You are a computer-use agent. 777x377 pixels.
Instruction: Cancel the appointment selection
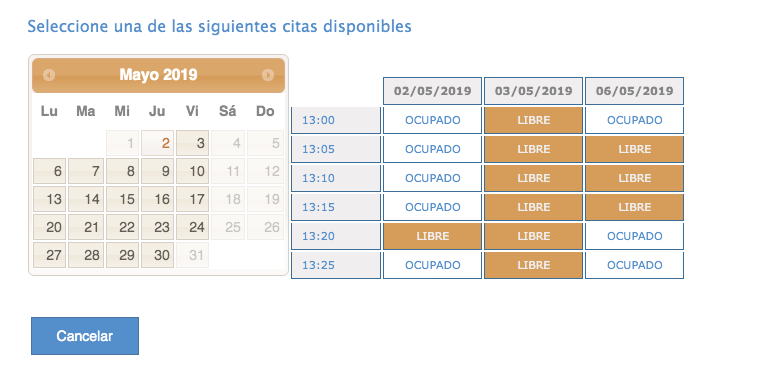85,336
